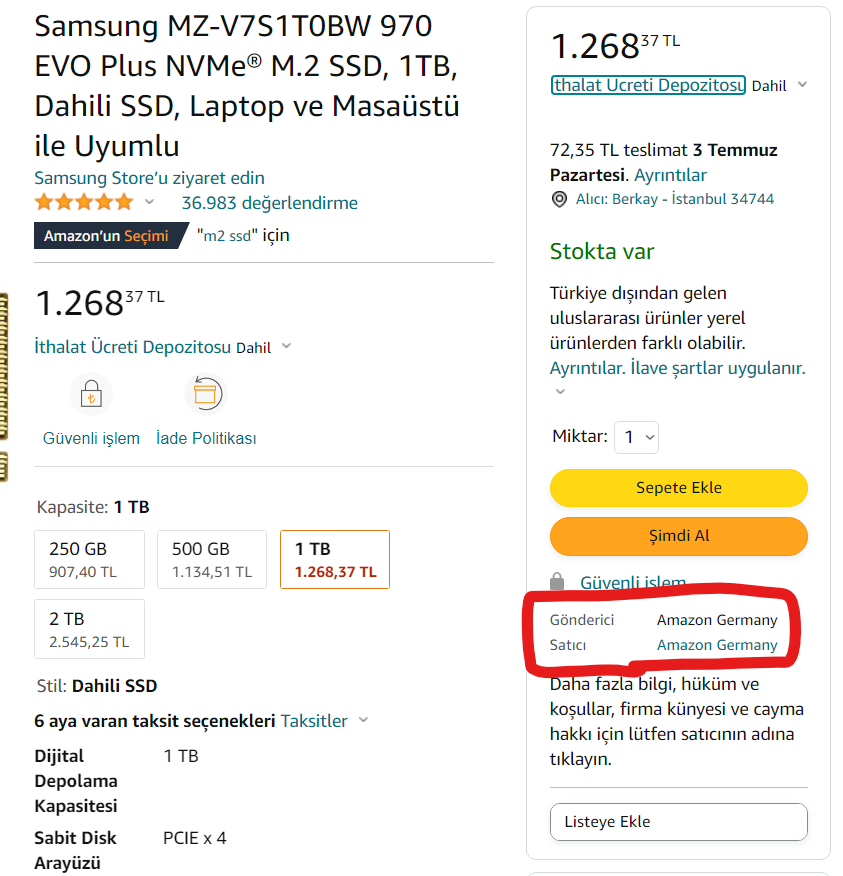The image size is (843, 876).
Task: Expand the star rating breakdown arrow
Action: (150, 203)
